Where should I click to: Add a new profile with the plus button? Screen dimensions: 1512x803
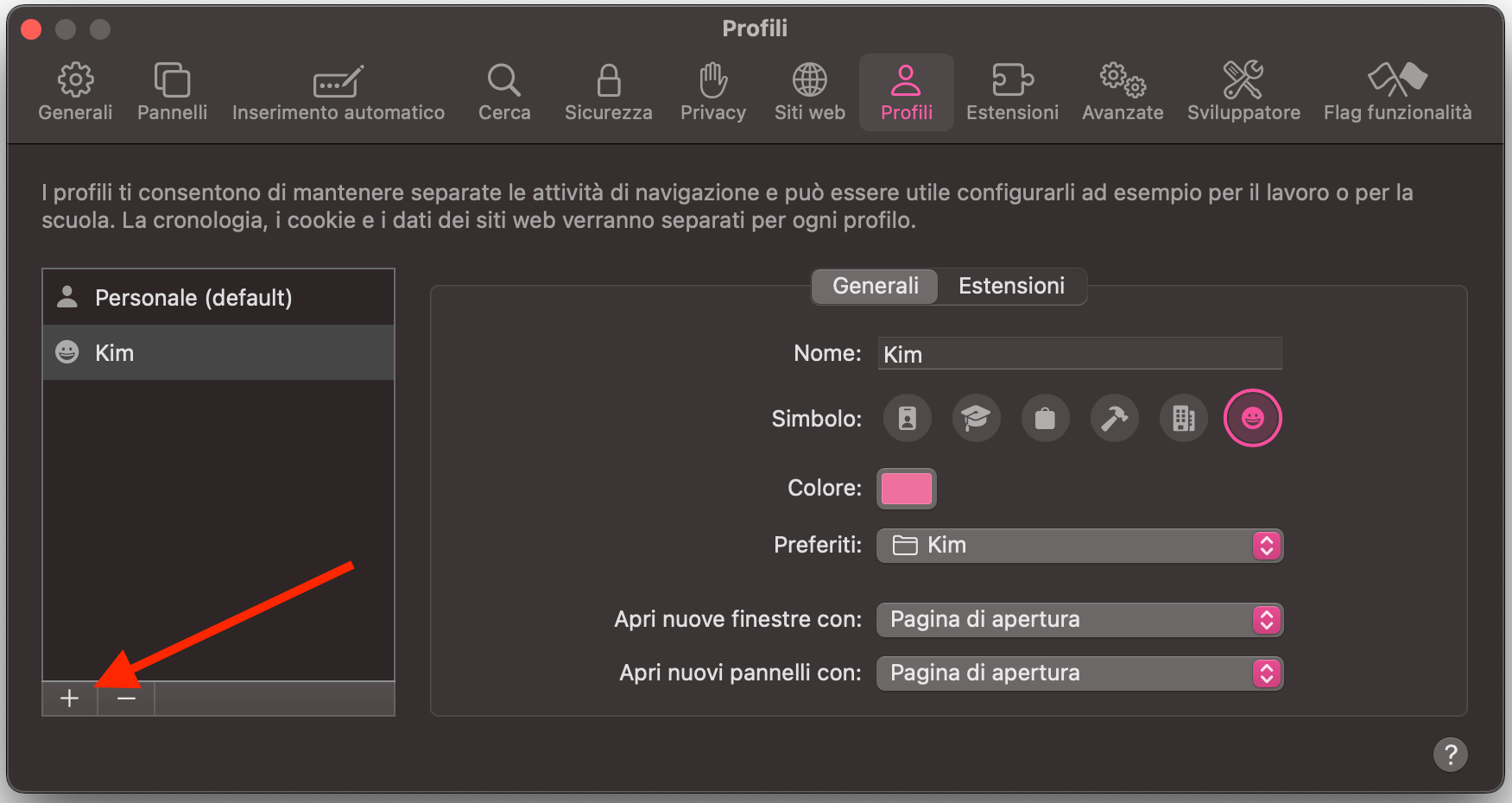click(68, 698)
